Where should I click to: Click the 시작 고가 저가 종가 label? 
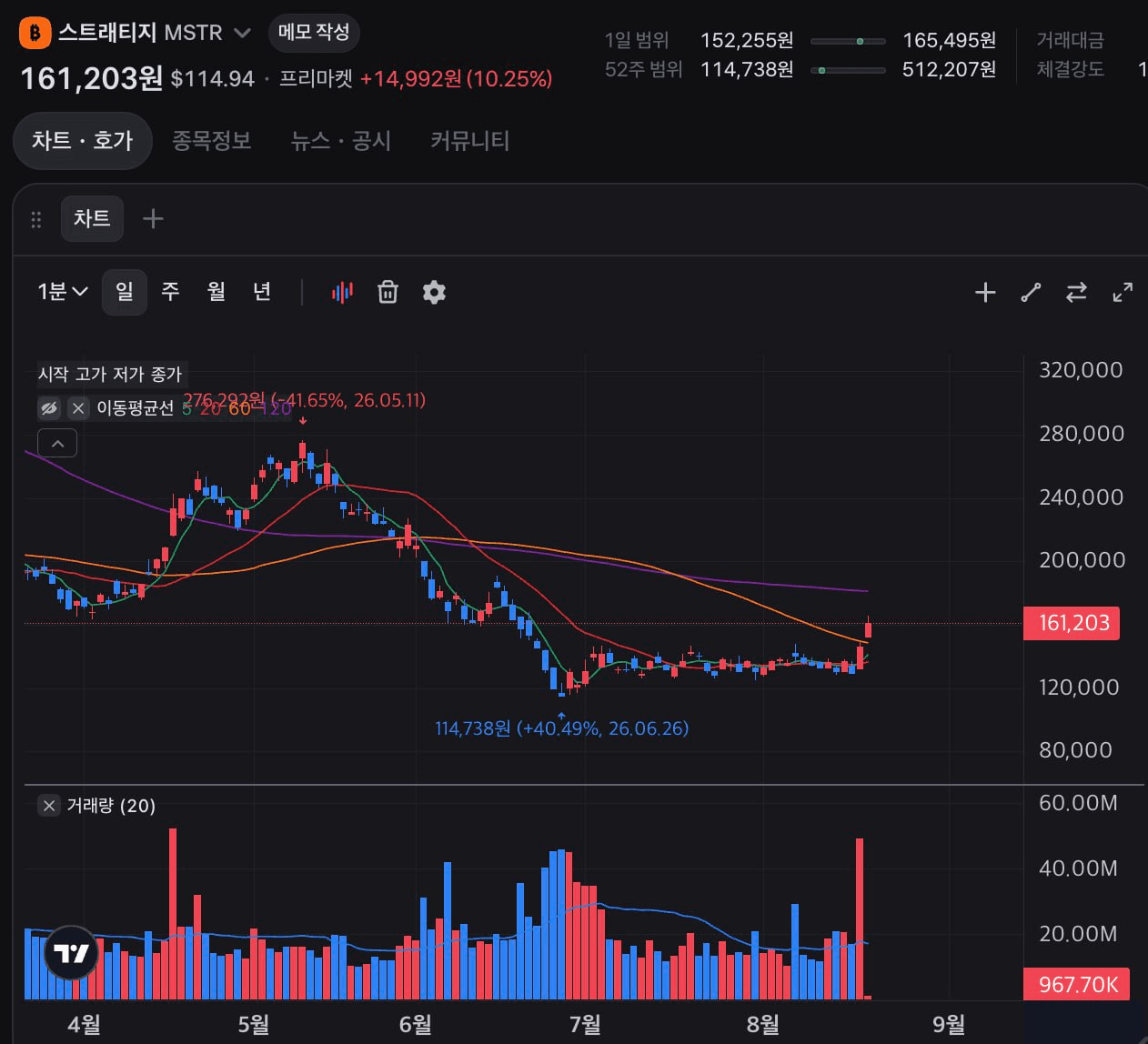point(110,374)
